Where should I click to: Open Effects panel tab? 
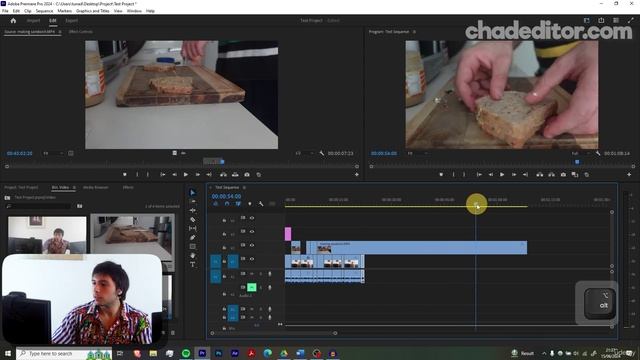[128, 187]
